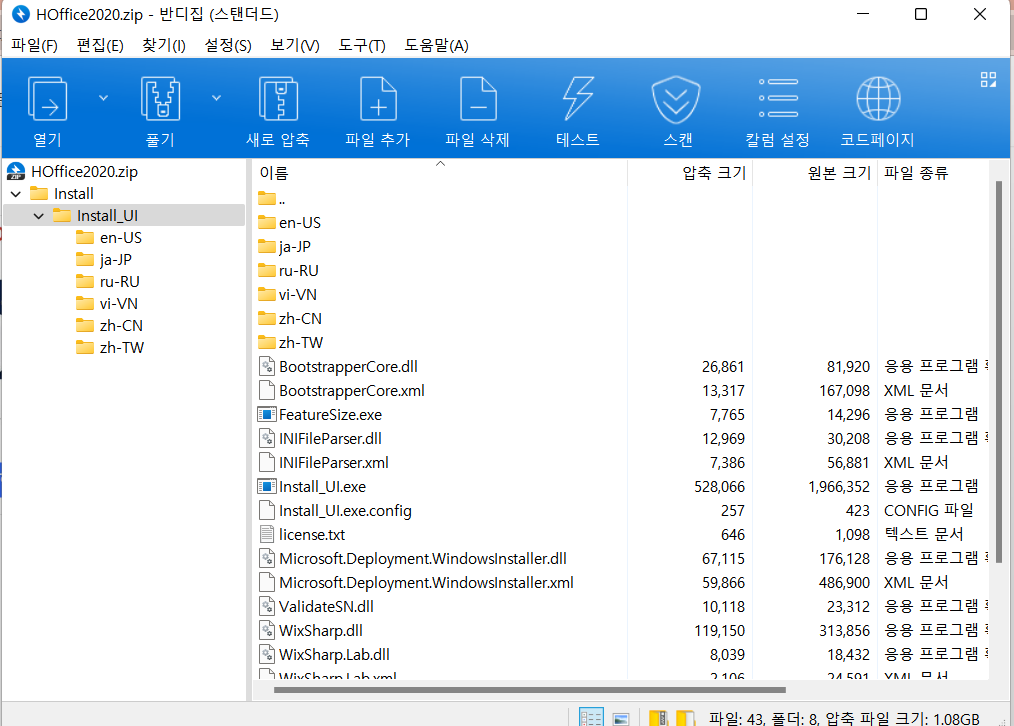Screen dimensions: 1014x726
Task: Select FeatureSize.exe file icon
Action: 266,414
